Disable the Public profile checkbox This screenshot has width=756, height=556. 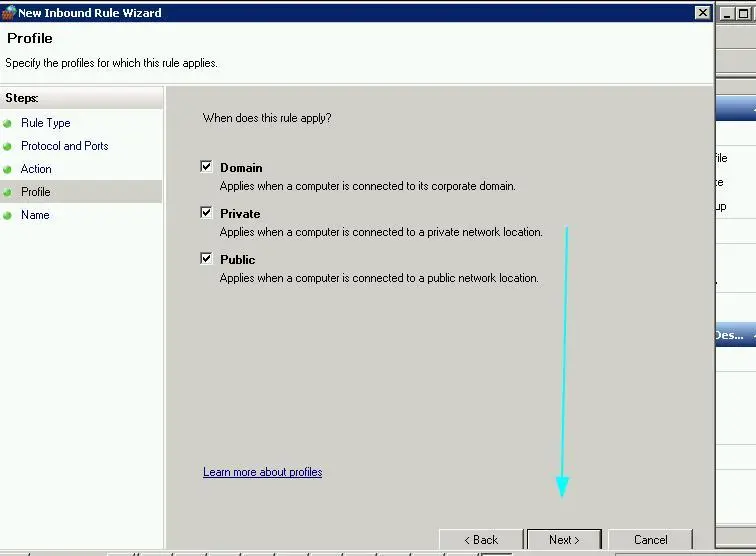(206, 258)
